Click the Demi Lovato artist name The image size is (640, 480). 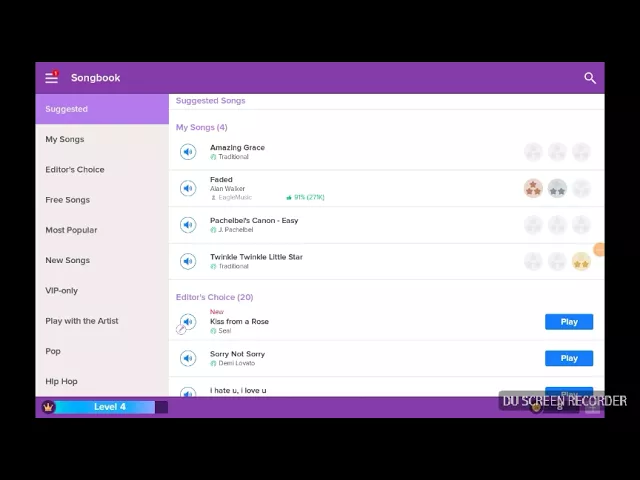pyautogui.click(x=237, y=363)
